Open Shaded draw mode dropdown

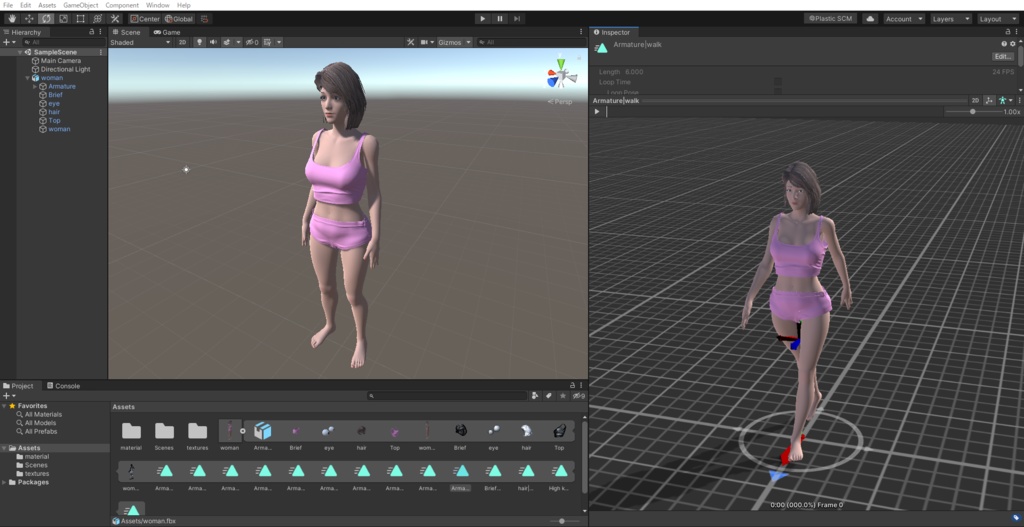[140, 42]
